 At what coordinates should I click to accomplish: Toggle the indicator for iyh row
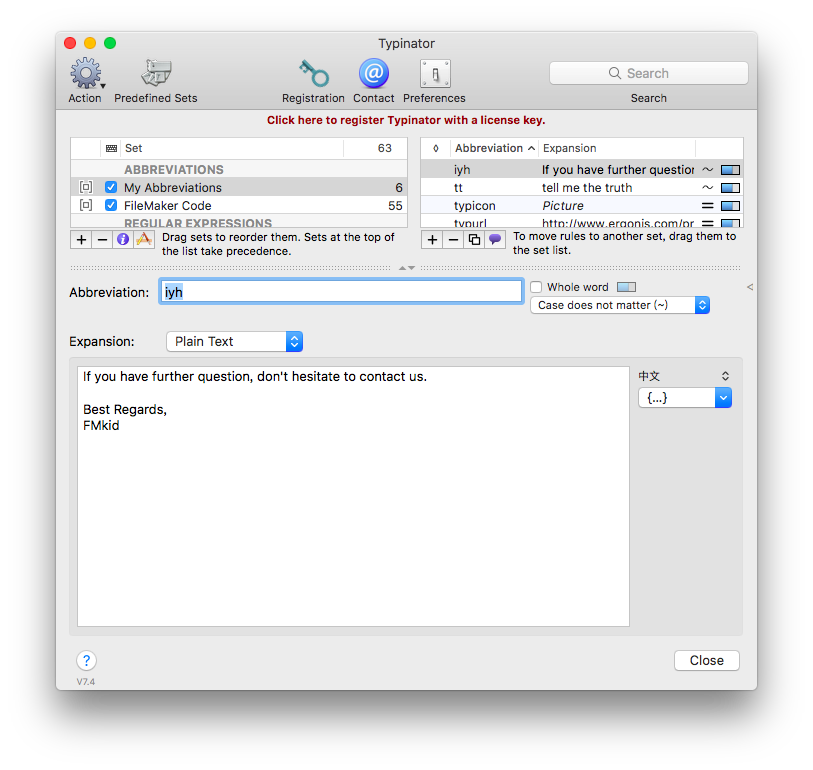[730, 170]
